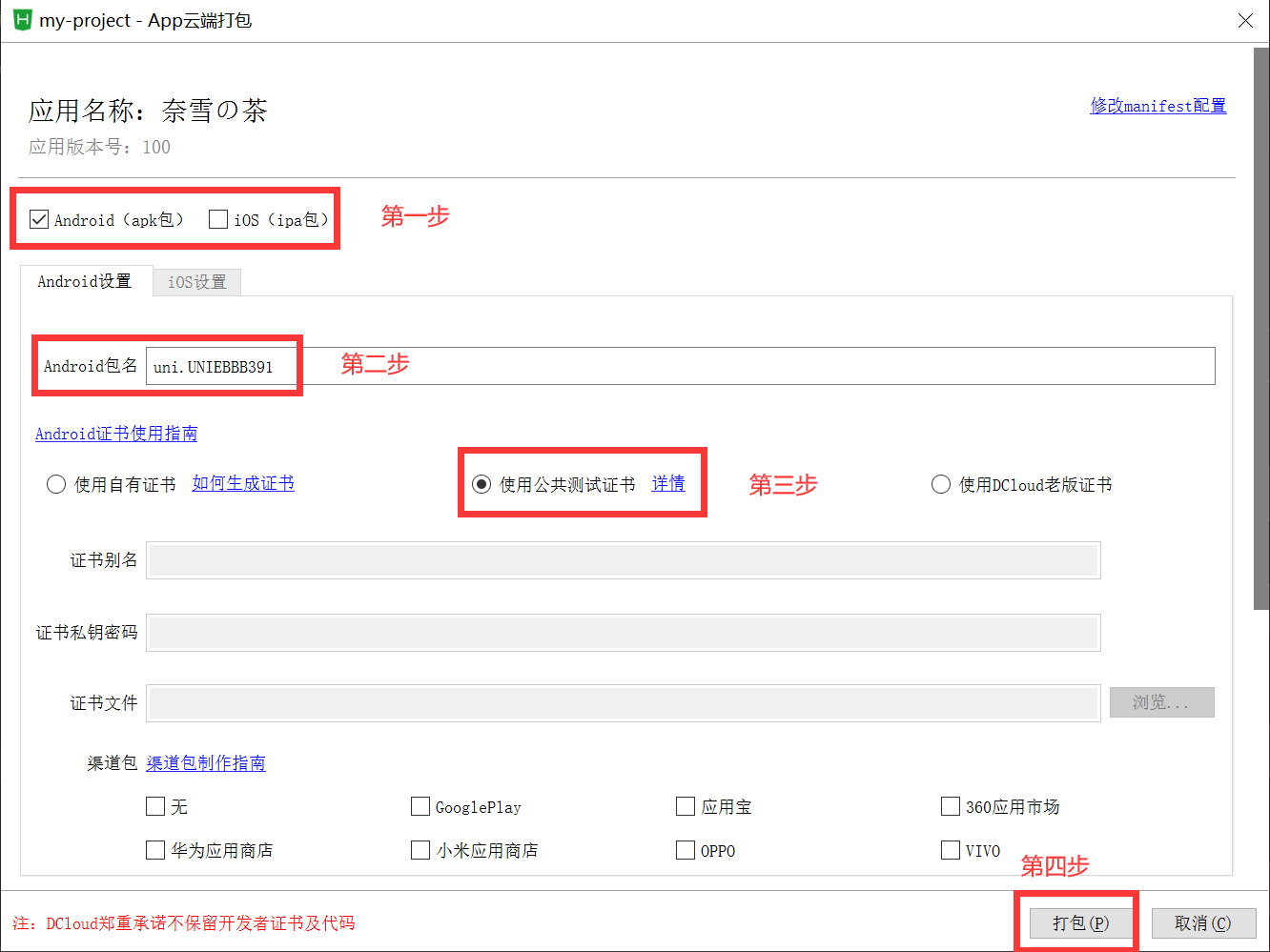Click the 打包(P) button
The image size is (1270, 952).
point(1081,923)
